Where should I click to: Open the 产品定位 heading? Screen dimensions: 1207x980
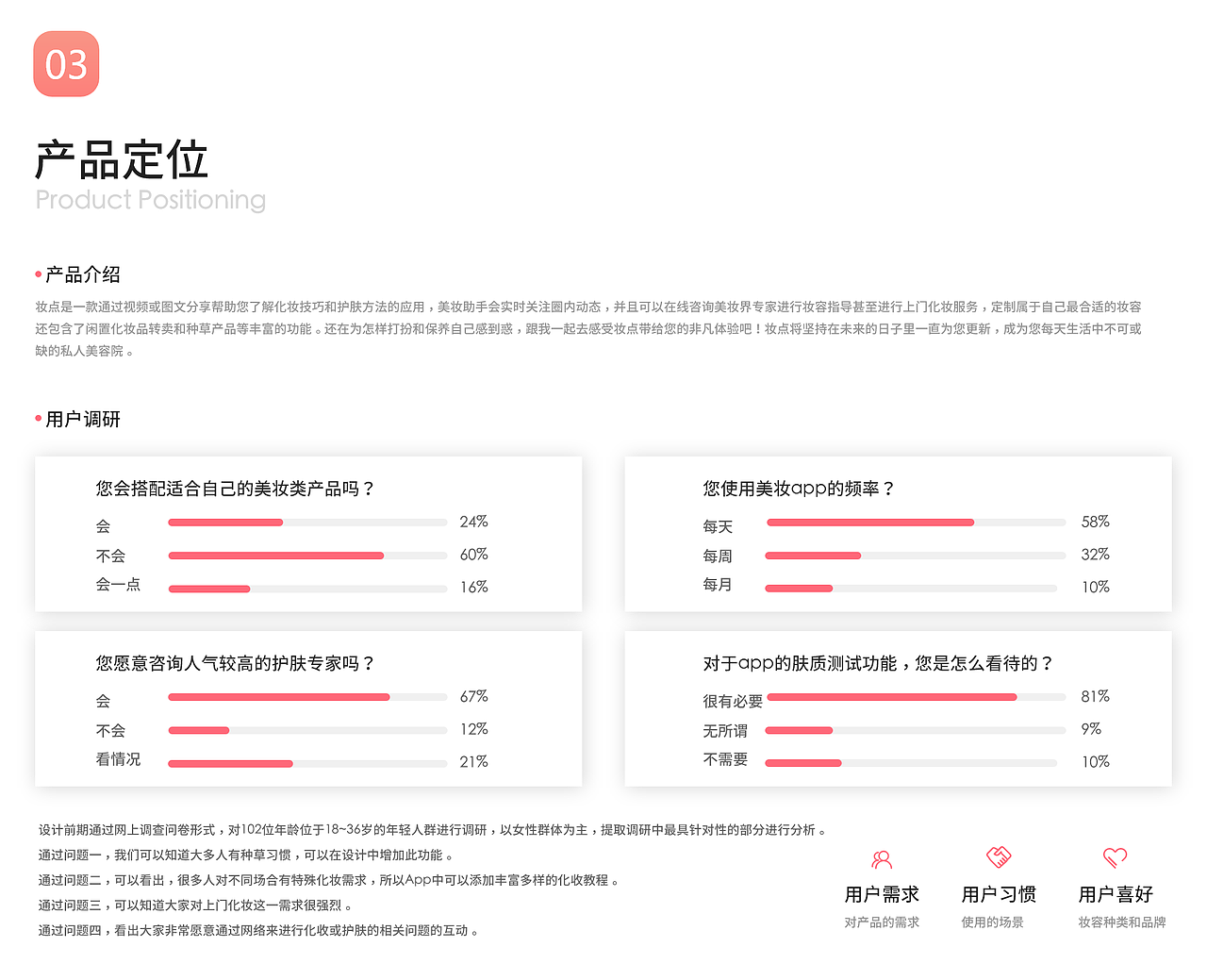point(122,159)
